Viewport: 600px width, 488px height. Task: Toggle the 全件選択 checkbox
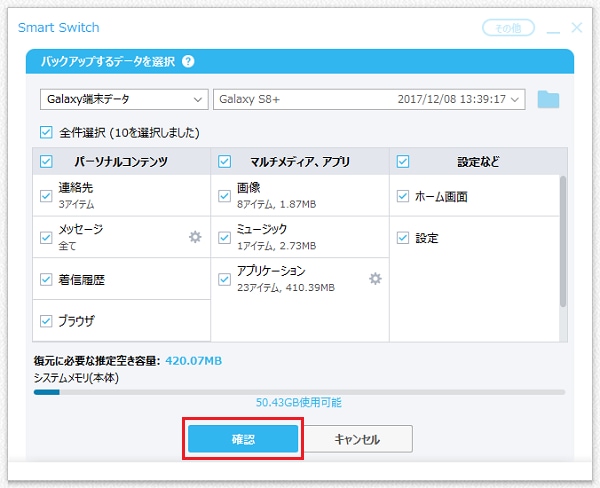[46, 133]
